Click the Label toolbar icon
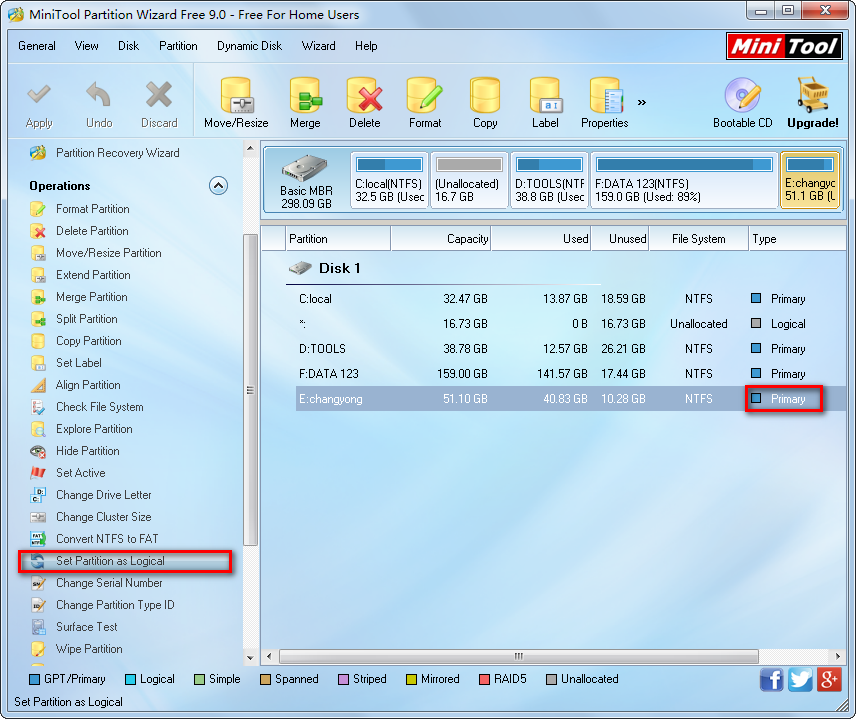Viewport: 856px width, 719px height. point(545,102)
